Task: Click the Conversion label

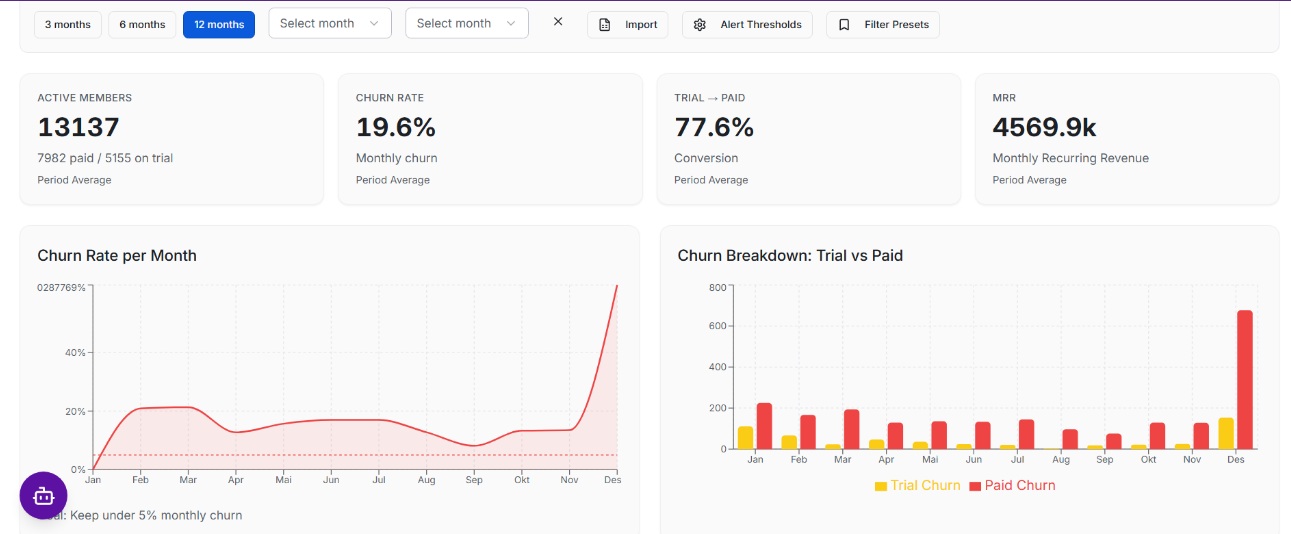Action: click(706, 158)
